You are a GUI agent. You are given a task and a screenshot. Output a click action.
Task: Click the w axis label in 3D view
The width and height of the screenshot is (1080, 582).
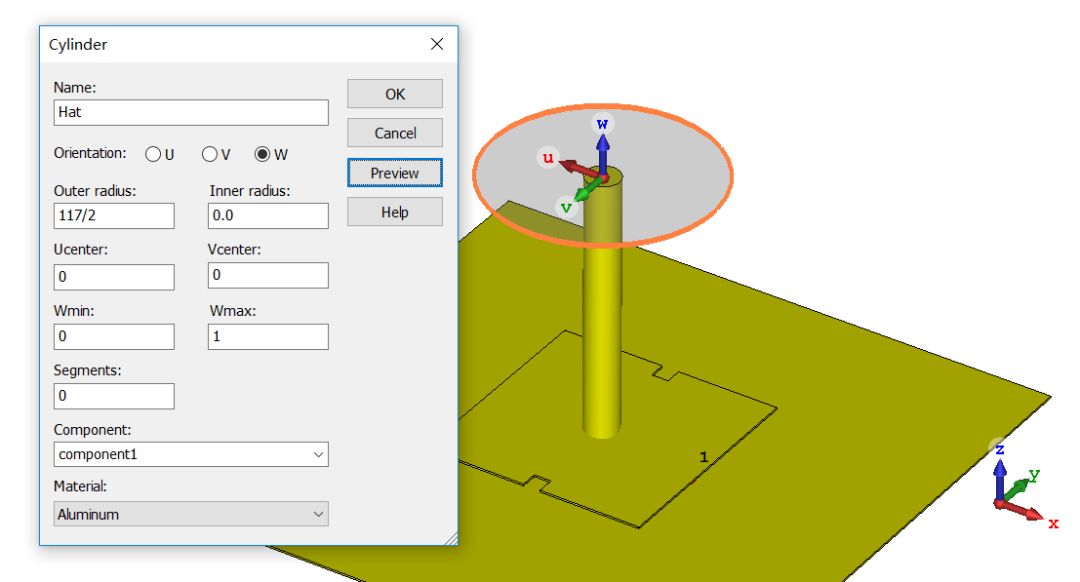point(603,123)
